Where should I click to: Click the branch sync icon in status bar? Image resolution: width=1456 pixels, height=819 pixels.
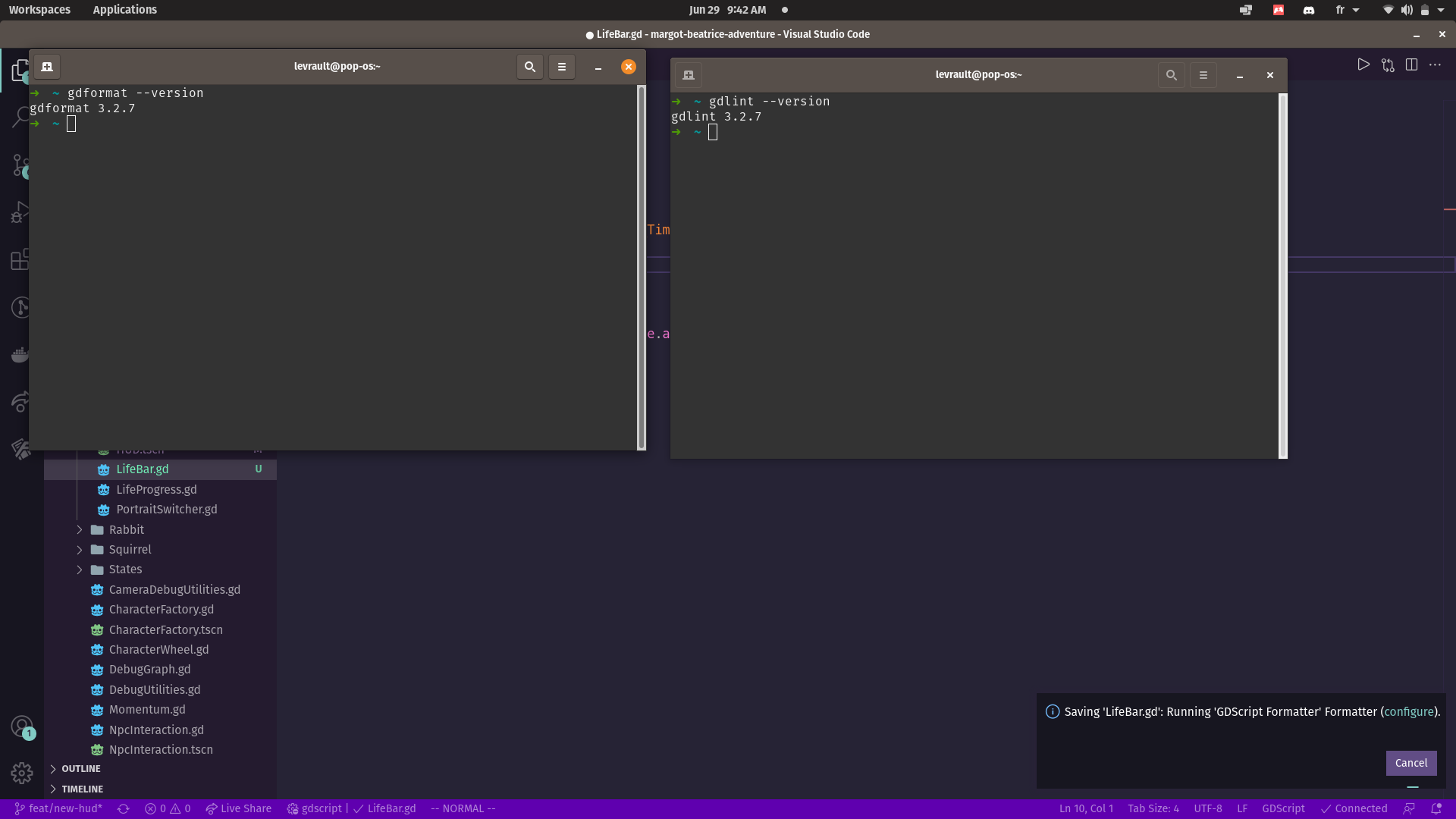coord(123,808)
